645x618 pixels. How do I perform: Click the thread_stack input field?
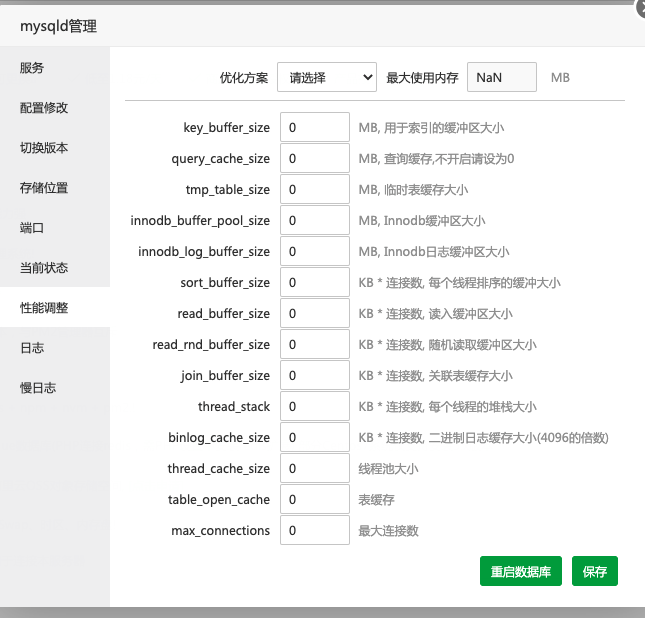tap(315, 407)
